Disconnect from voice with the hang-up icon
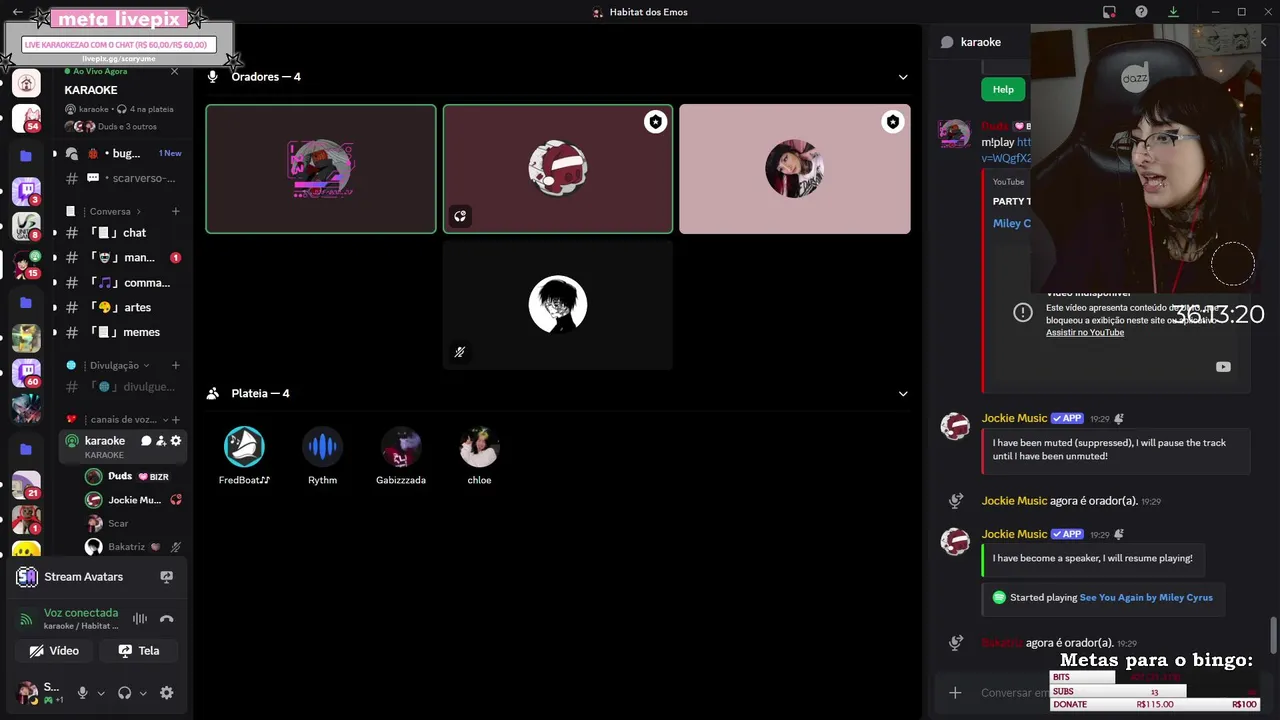This screenshot has width=1280, height=720. tap(167, 619)
